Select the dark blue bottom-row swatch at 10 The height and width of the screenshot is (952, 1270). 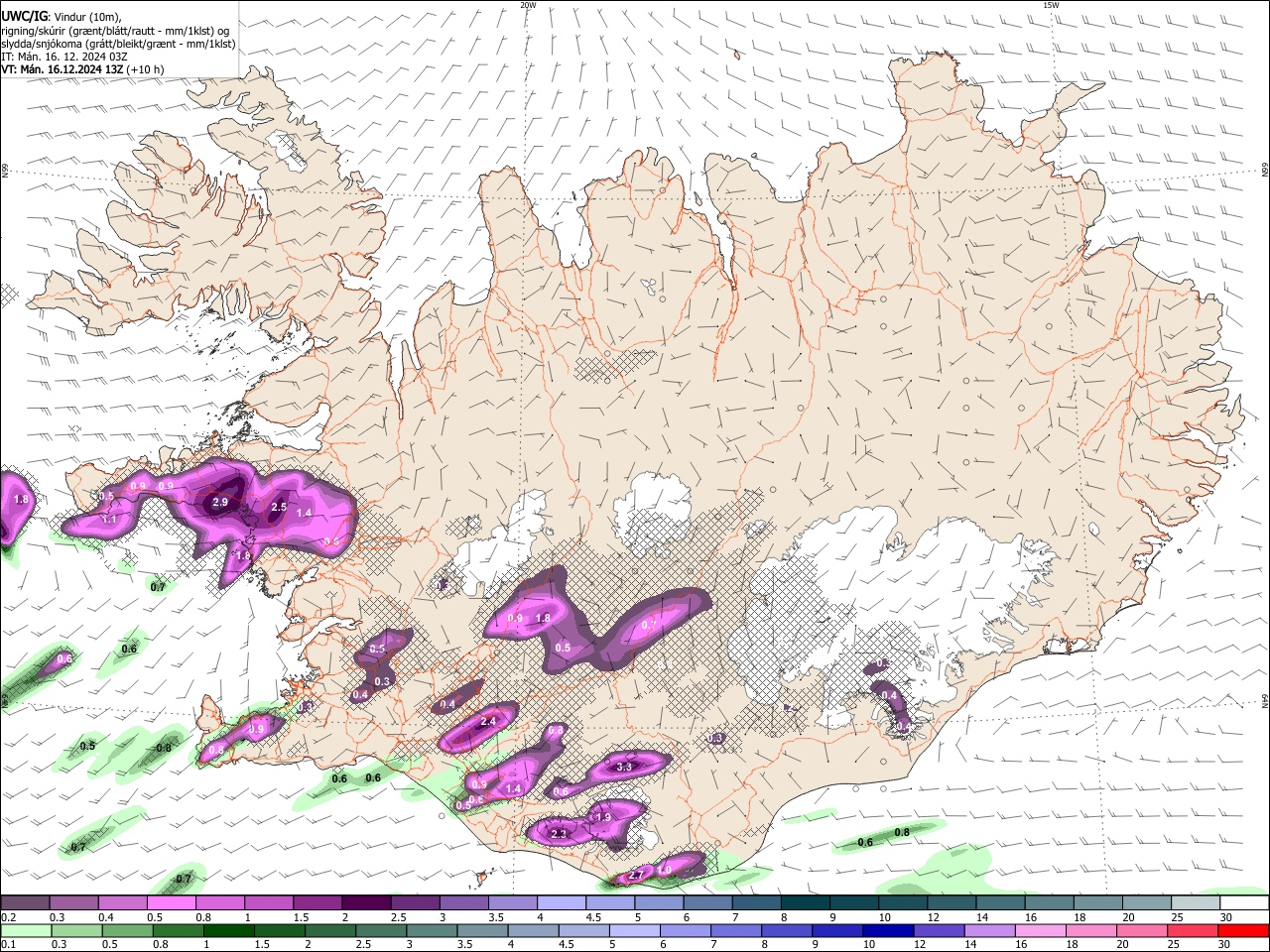pos(887,930)
